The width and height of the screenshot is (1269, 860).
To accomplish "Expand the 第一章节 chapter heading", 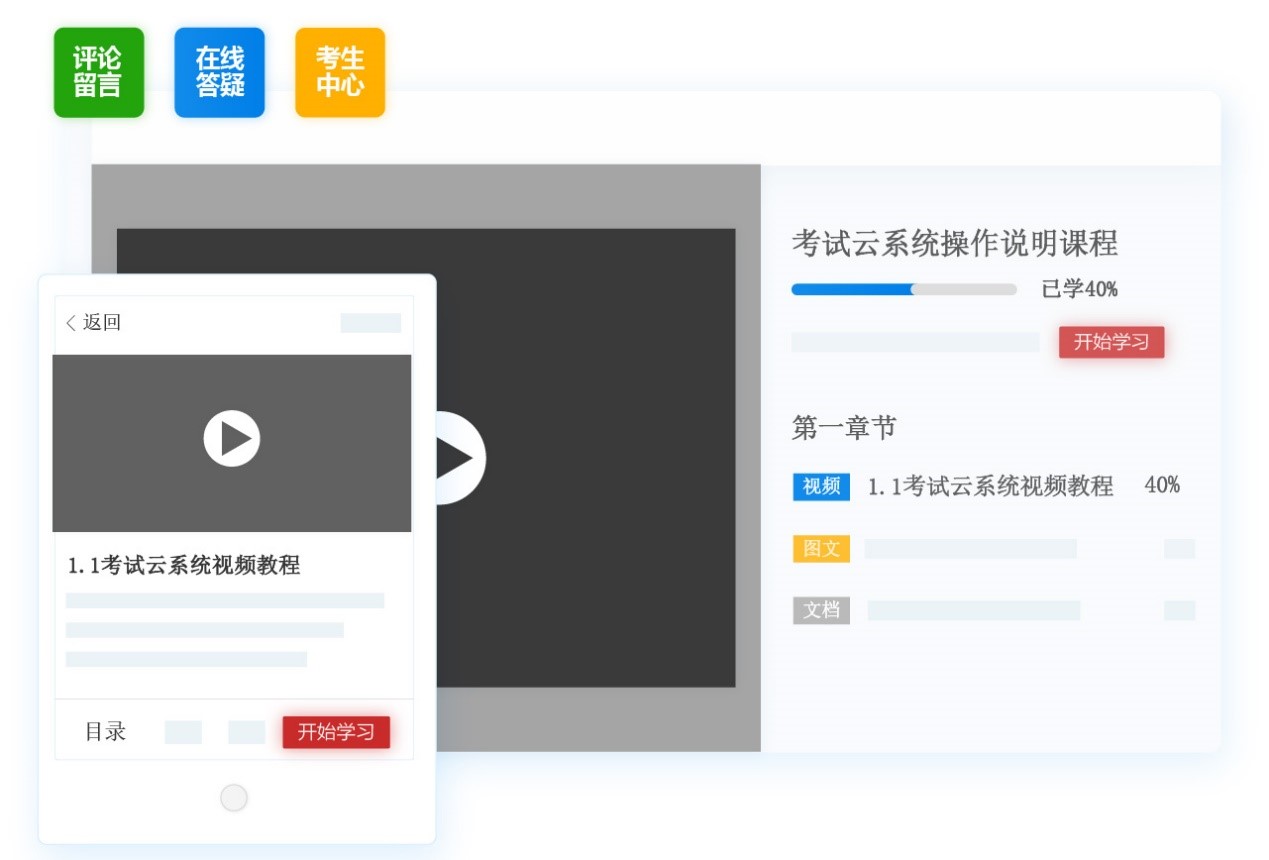I will pyautogui.click(x=844, y=428).
